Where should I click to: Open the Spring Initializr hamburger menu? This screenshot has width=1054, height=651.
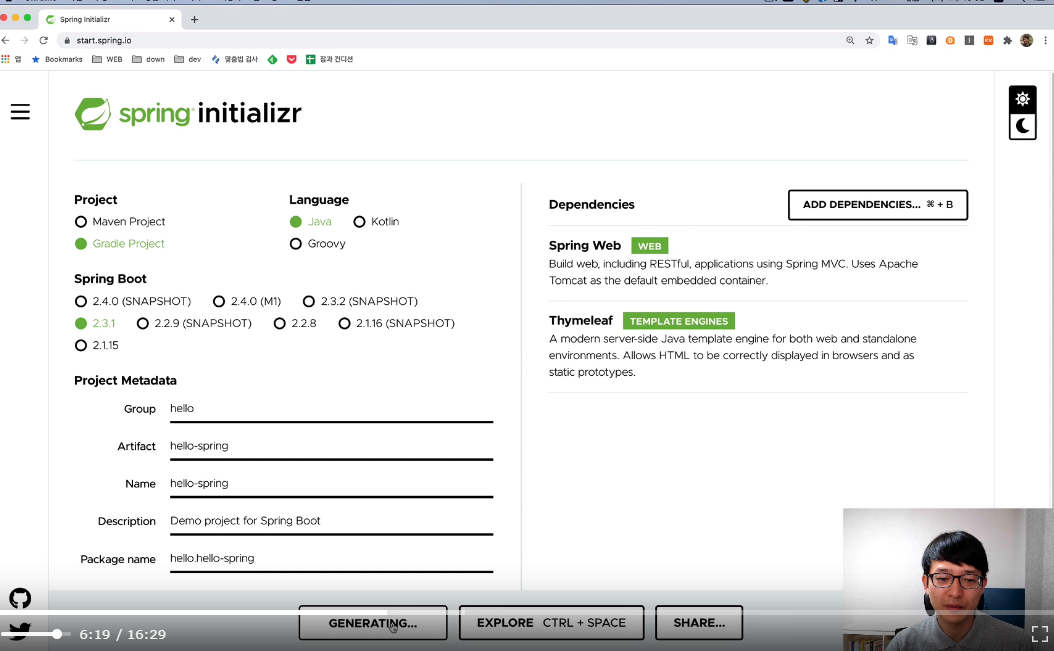click(x=20, y=112)
